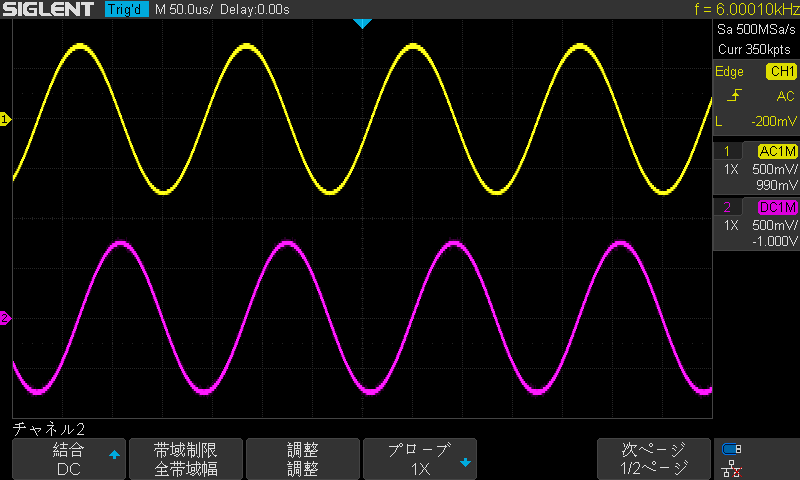Click the Curr 350kpts memory depth text
800x480 pixels.
point(754,49)
